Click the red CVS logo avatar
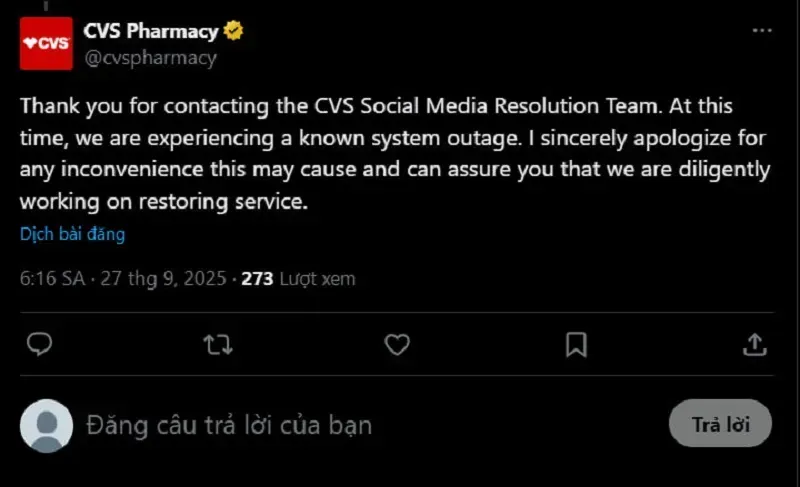The image size is (800, 487). click(46, 43)
